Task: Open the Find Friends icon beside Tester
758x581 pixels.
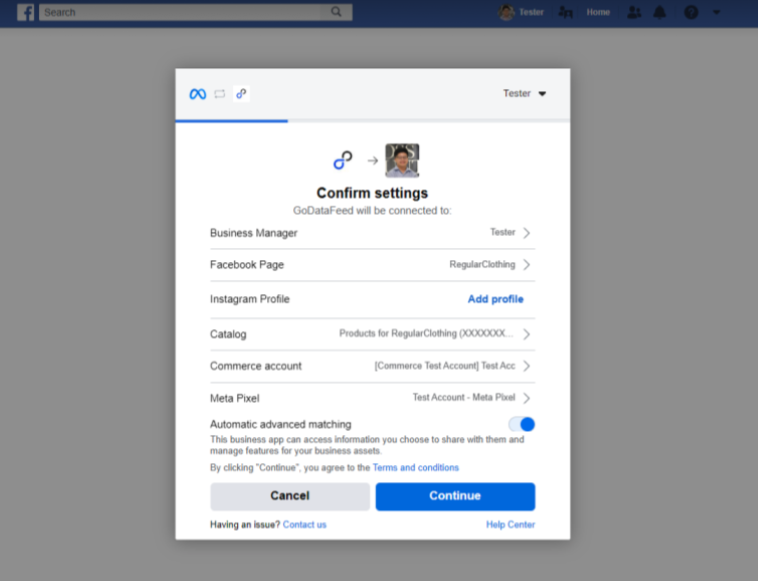Action: tap(565, 12)
